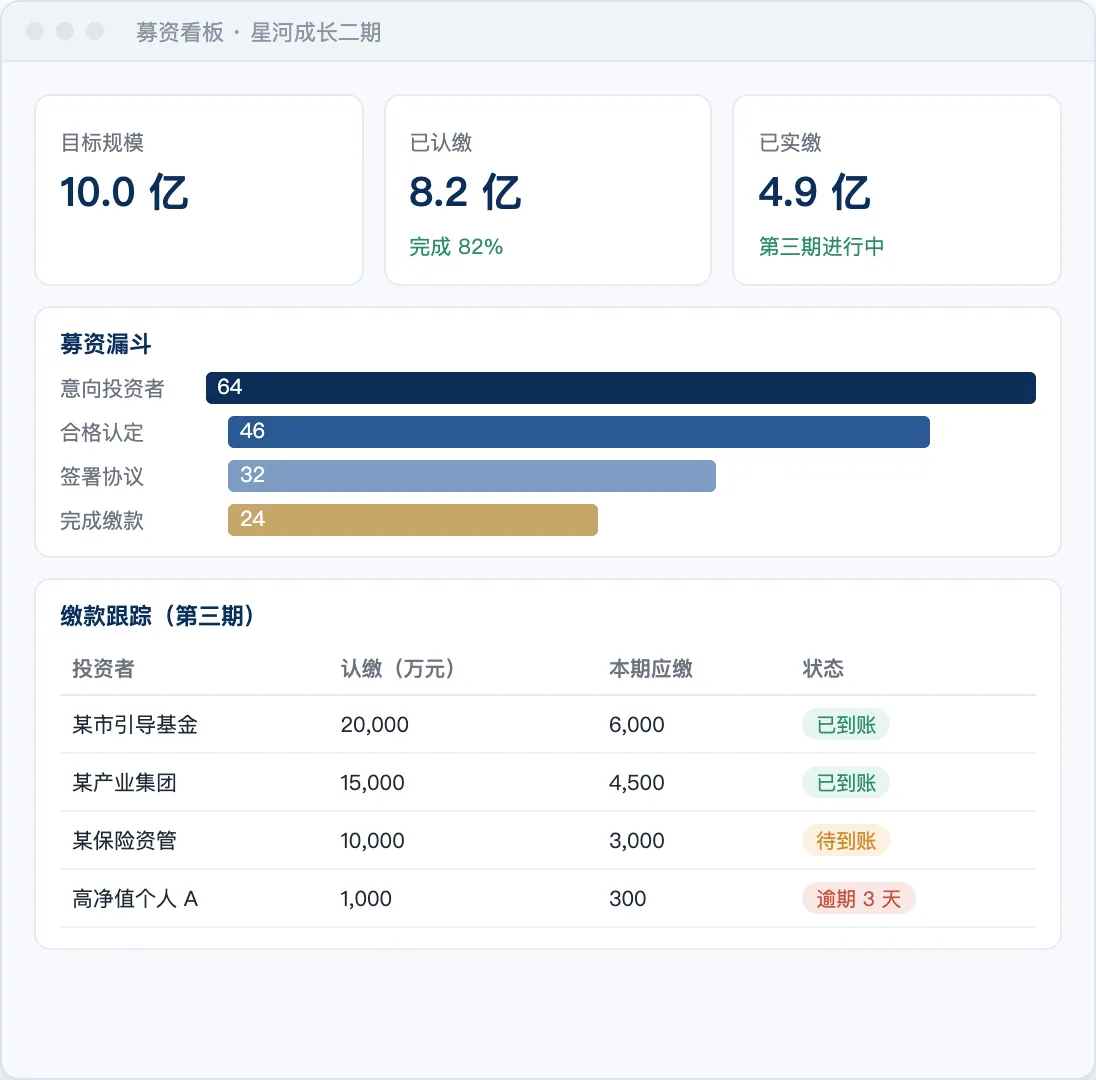Click the 待到账 badge for 某保险资管
Image resolution: width=1096 pixels, height=1080 pixels.
(x=846, y=841)
